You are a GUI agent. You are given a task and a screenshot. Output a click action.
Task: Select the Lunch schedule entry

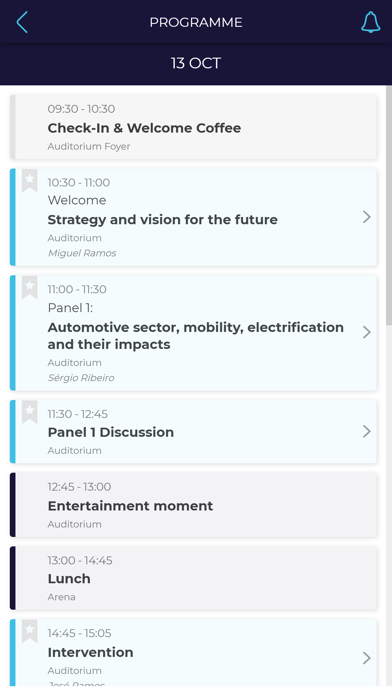point(194,578)
